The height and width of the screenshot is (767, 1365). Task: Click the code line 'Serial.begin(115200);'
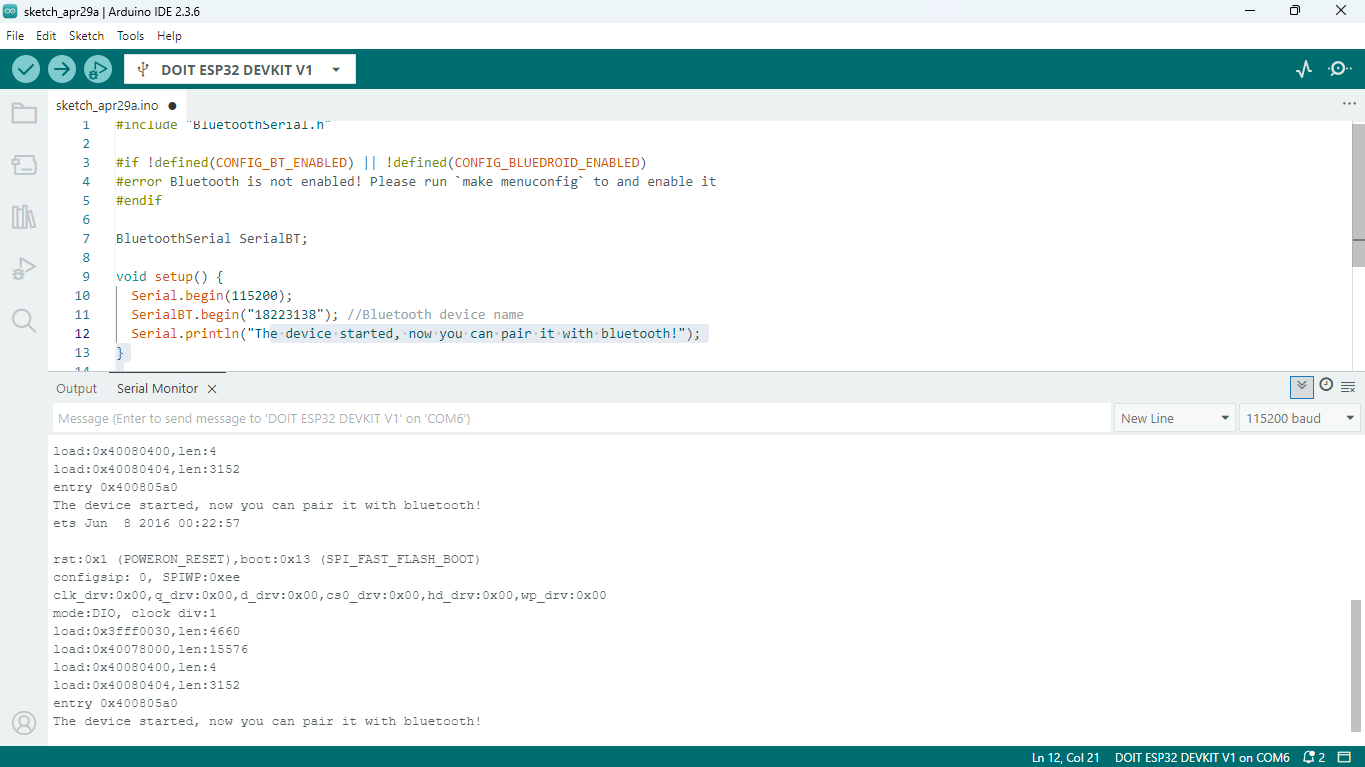tap(212, 295)
